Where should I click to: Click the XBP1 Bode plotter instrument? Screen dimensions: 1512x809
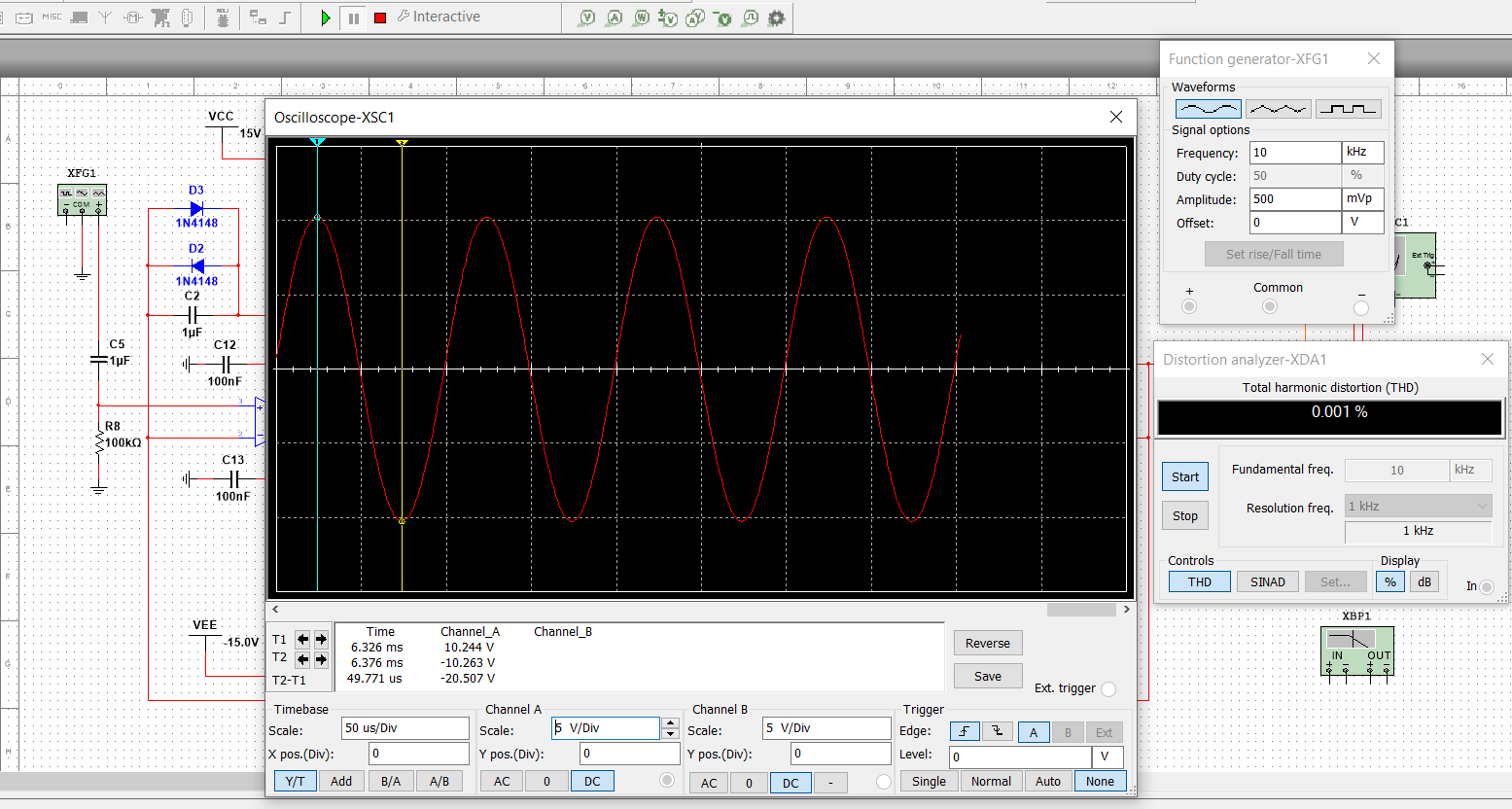[1357, 651]
